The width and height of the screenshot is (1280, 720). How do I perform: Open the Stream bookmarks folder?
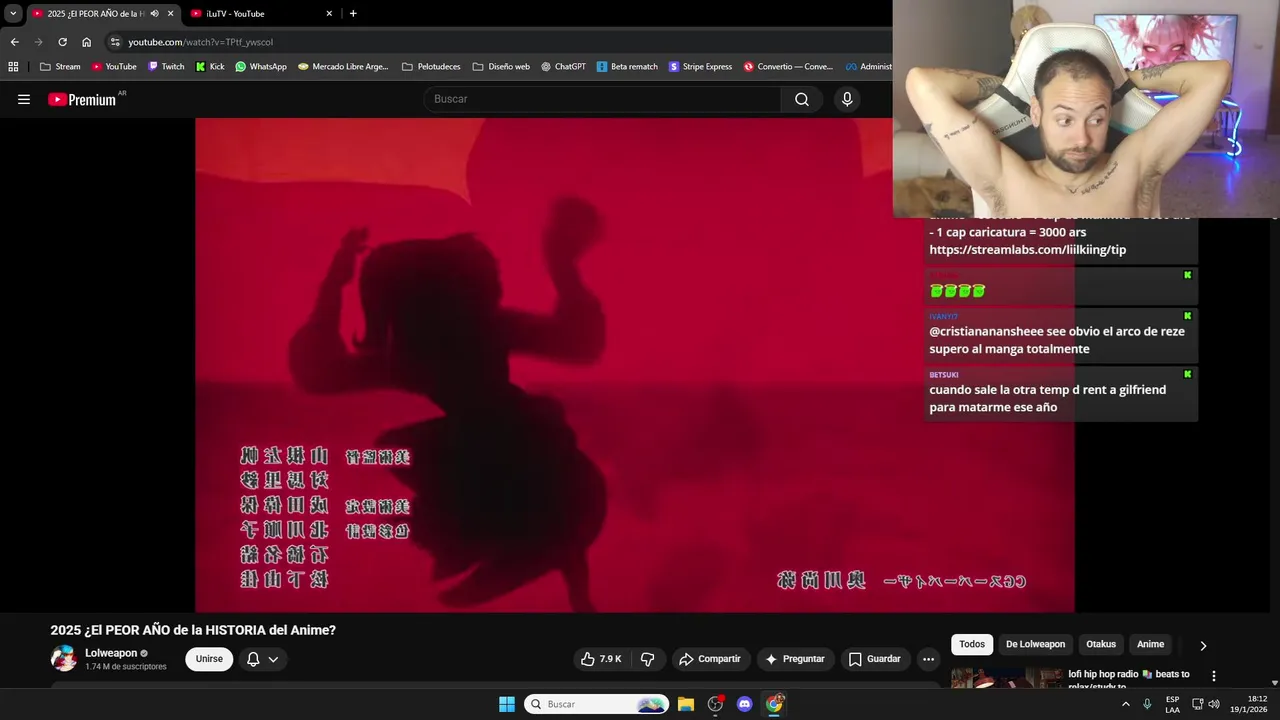click(x=60, y=67)
